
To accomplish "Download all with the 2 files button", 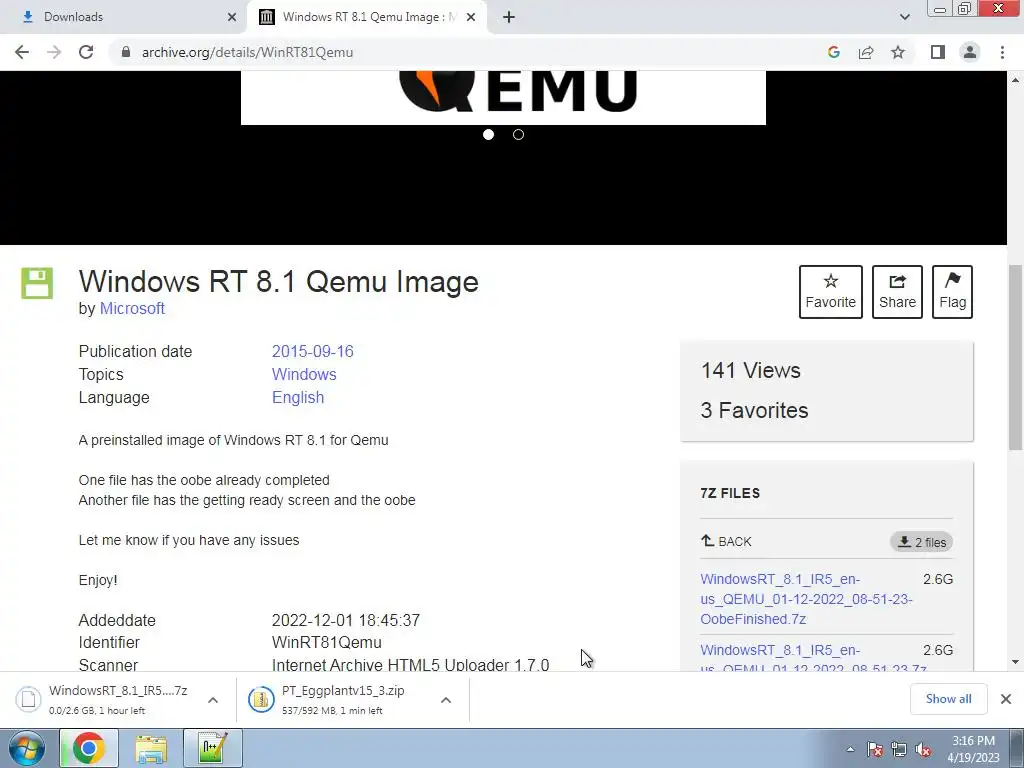I will point(921,542).
